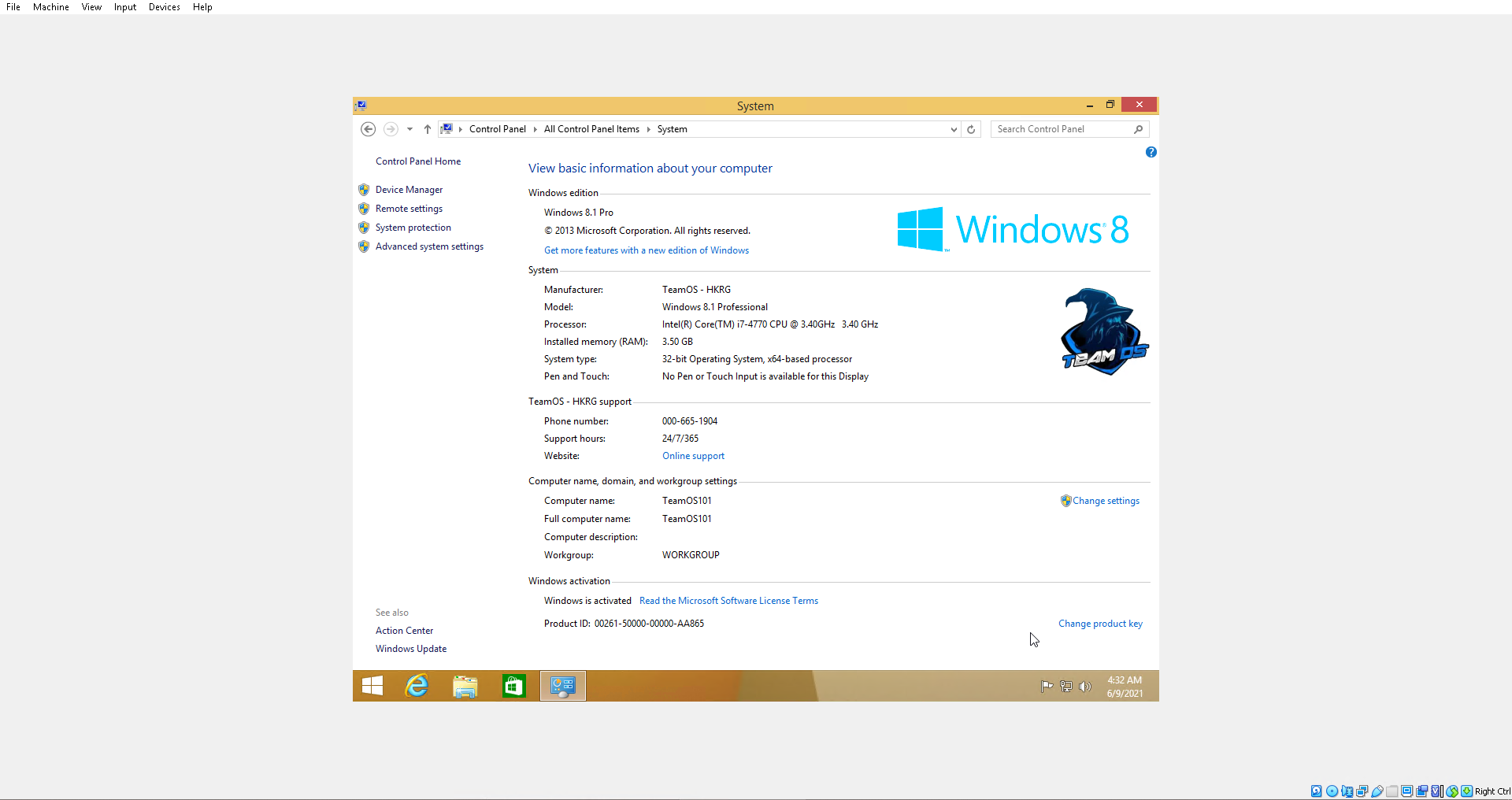The height and width of the screenshot is (800, 1512).
Task: Open the Windows Start button
Action: [x=372, y=686]
